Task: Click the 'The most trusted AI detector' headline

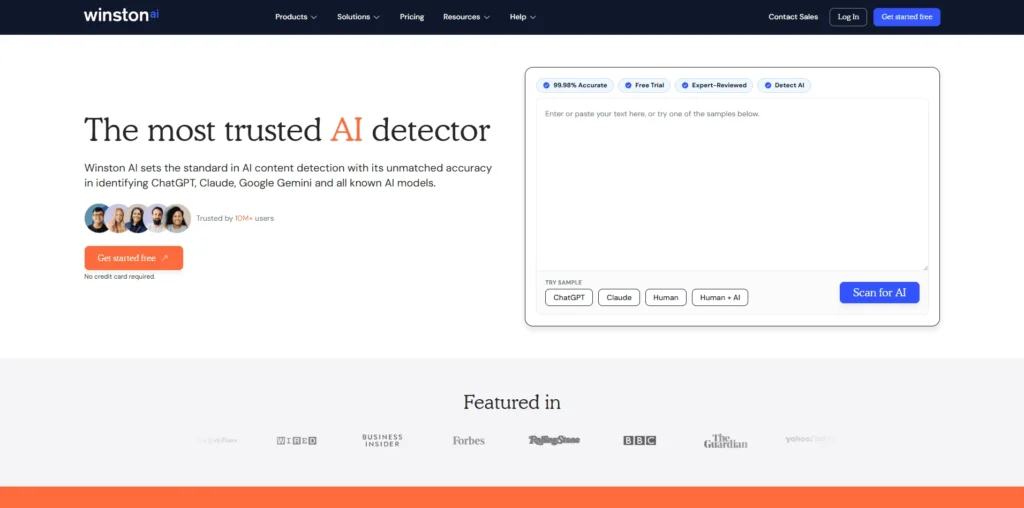Action: click(287, 129)
